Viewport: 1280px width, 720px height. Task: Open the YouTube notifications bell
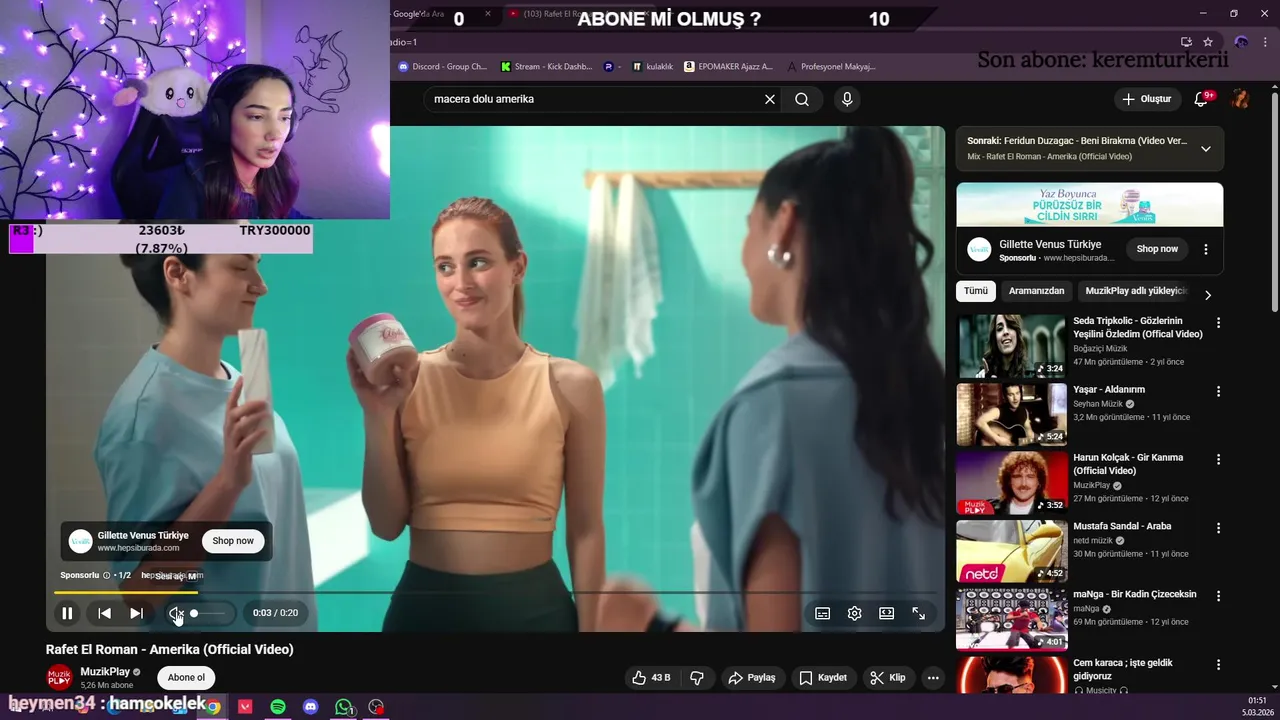click(1203, 99)
